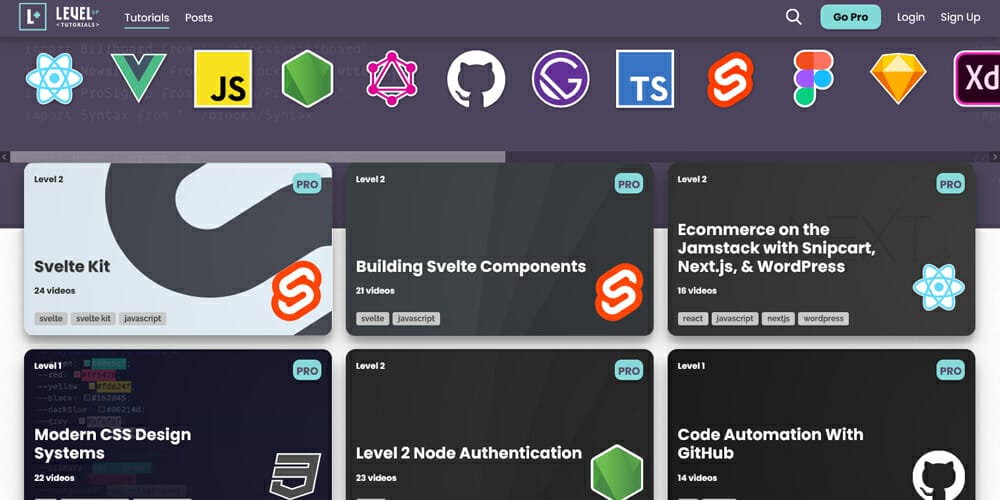Click the '14 videos' text on the Code Automation card
The height and width of the screenshot is (500, 1000).
point(697,478)
